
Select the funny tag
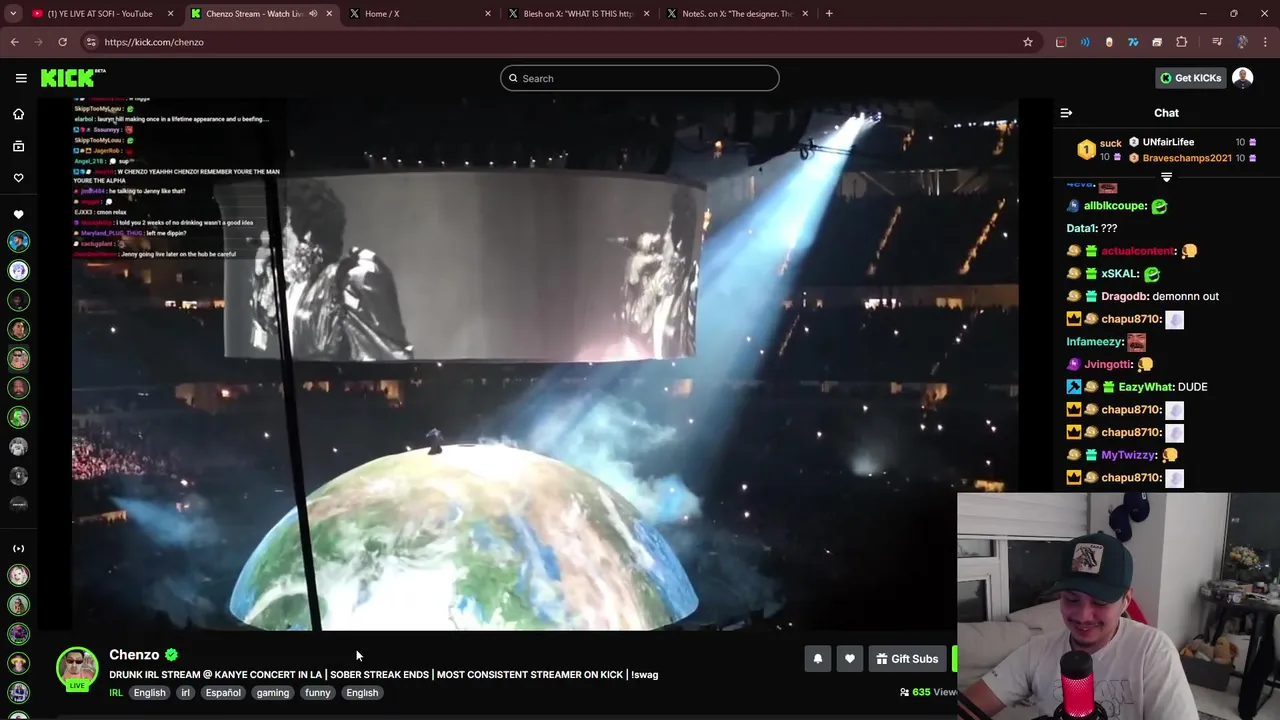tap(318, 693)
